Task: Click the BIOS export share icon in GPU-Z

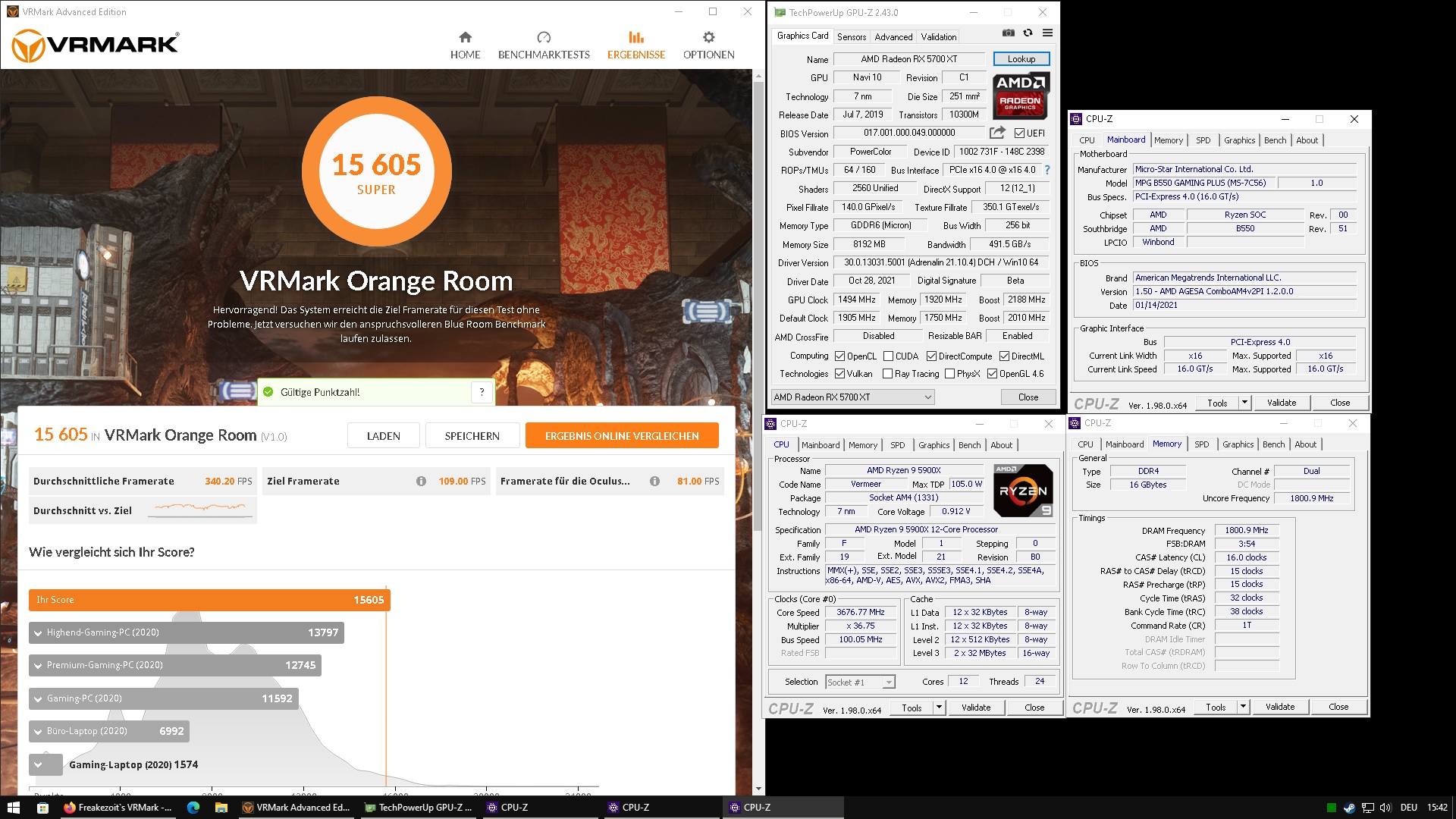Action: point(997,133)
